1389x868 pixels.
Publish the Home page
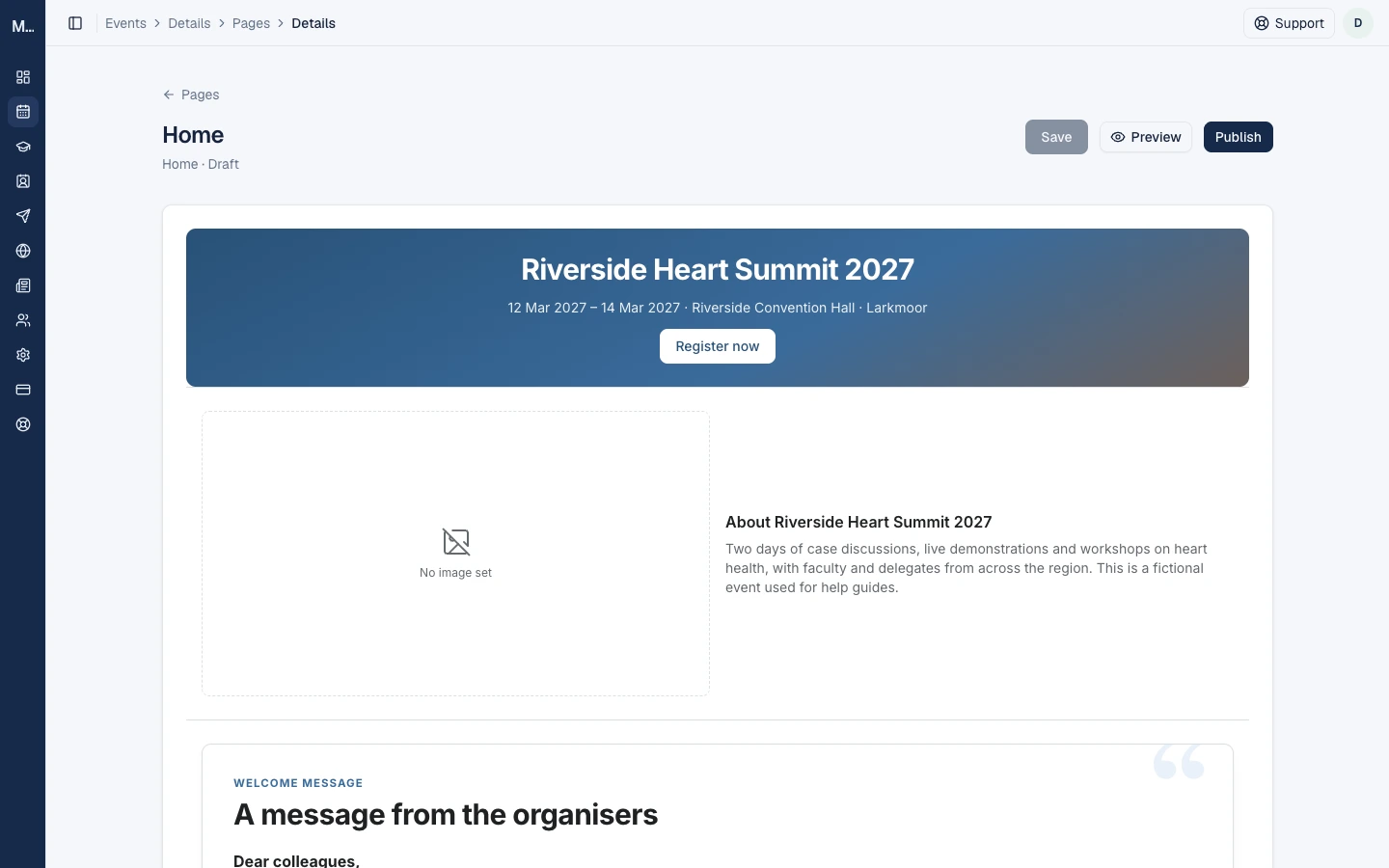[x=1239, y=137]
